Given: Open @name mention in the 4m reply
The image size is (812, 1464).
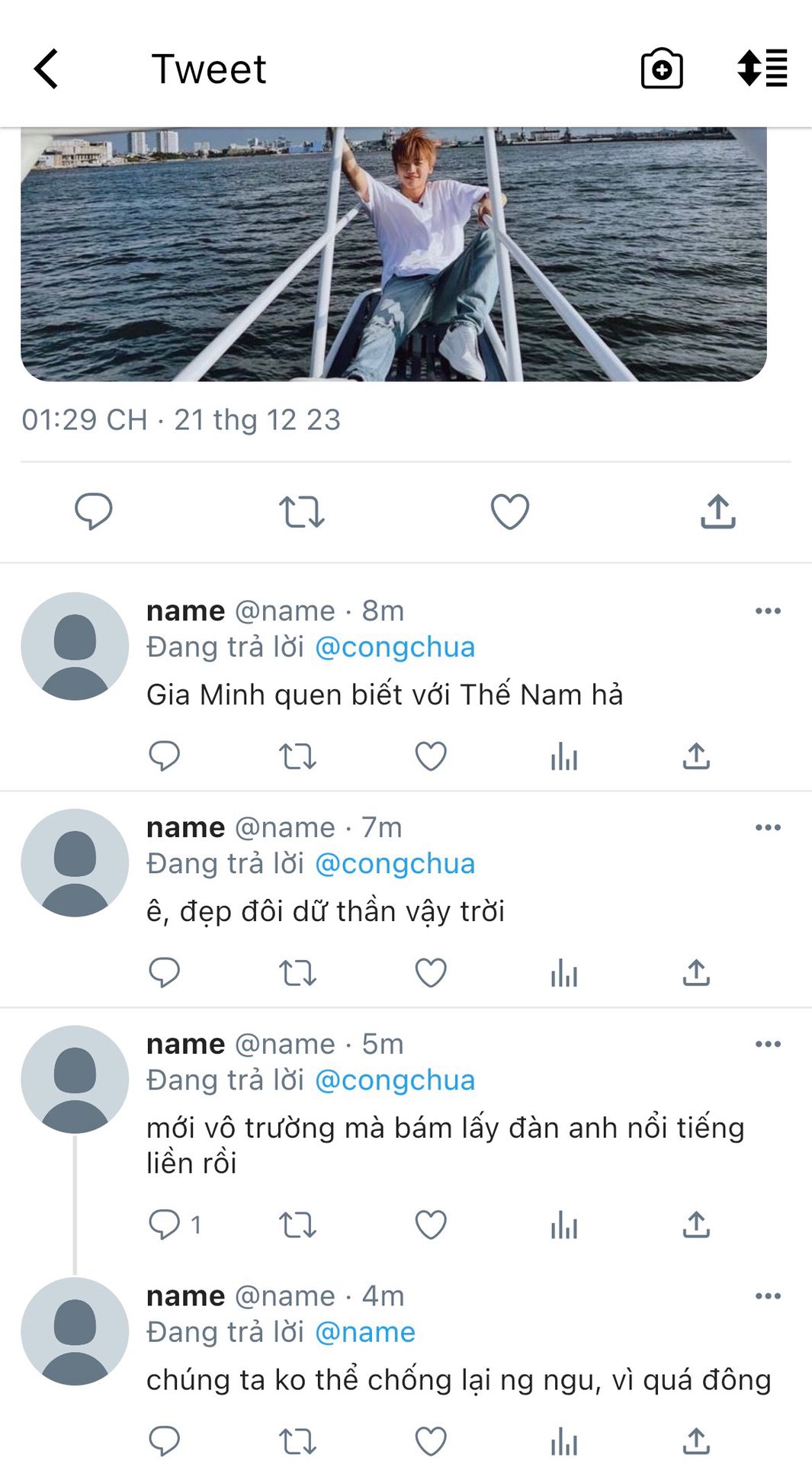Looking at the screenshot, I should coord(364,1332).
